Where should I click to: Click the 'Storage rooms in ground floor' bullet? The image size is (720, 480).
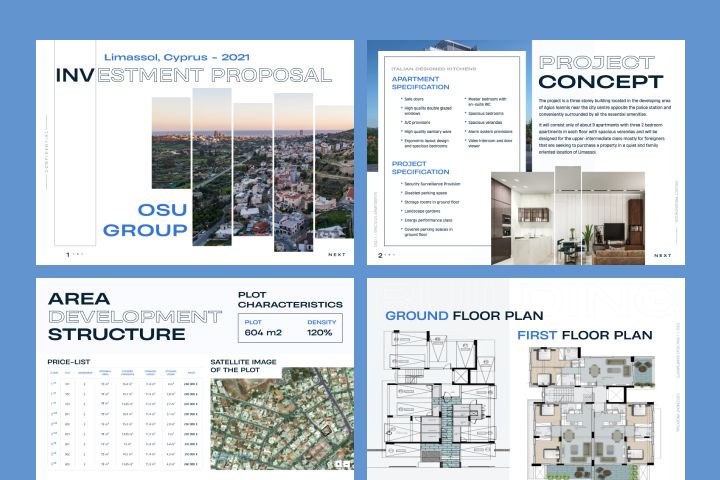pos(432,202)
